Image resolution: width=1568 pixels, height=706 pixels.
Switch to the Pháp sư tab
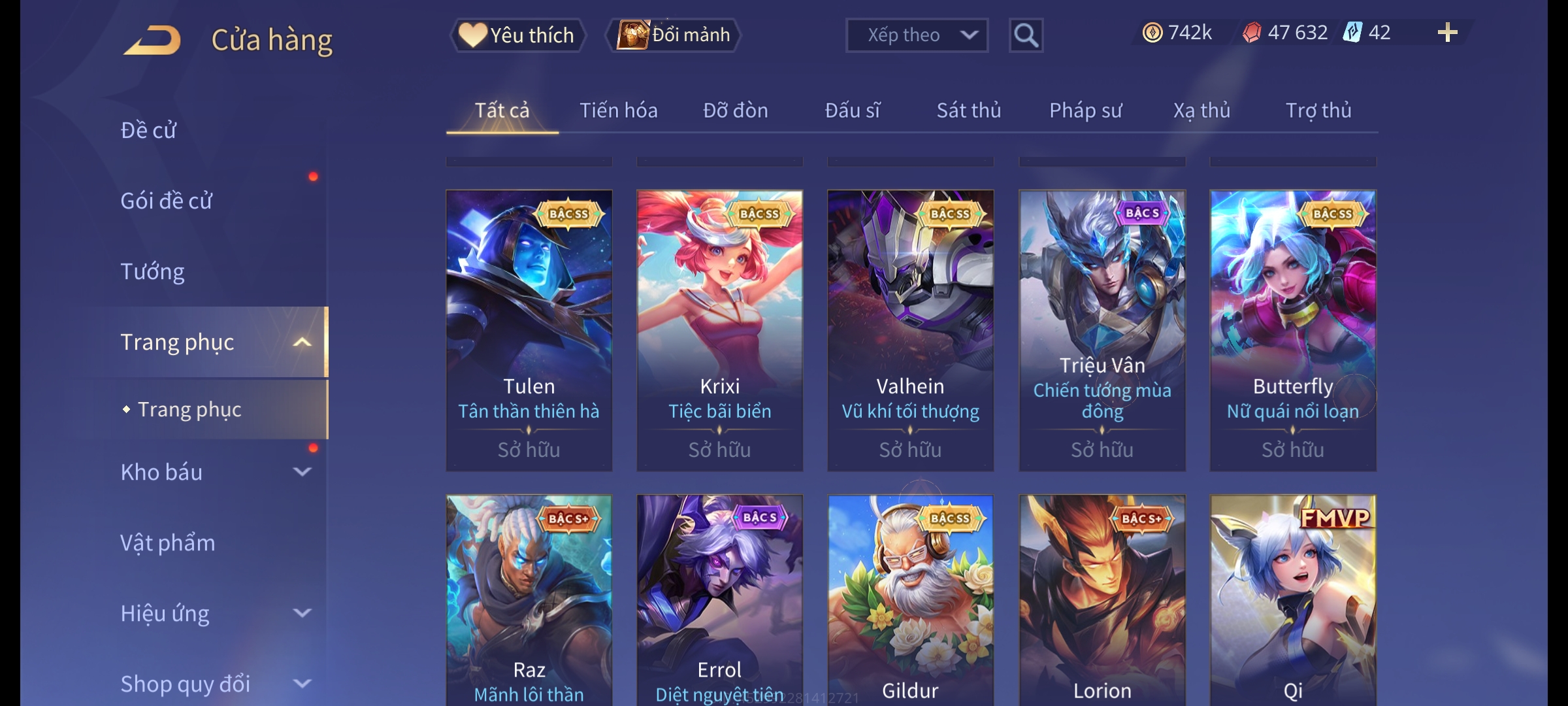pos(1085,110)
